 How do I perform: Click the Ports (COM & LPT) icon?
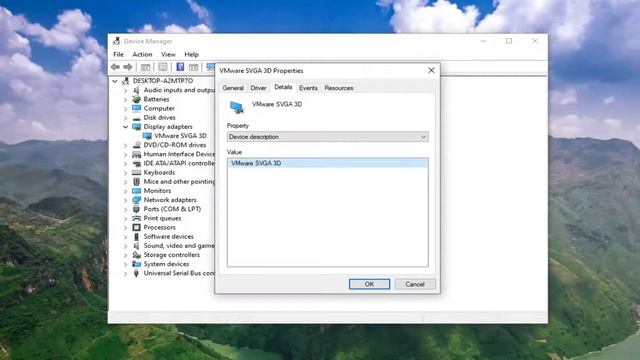coord(136,209)
